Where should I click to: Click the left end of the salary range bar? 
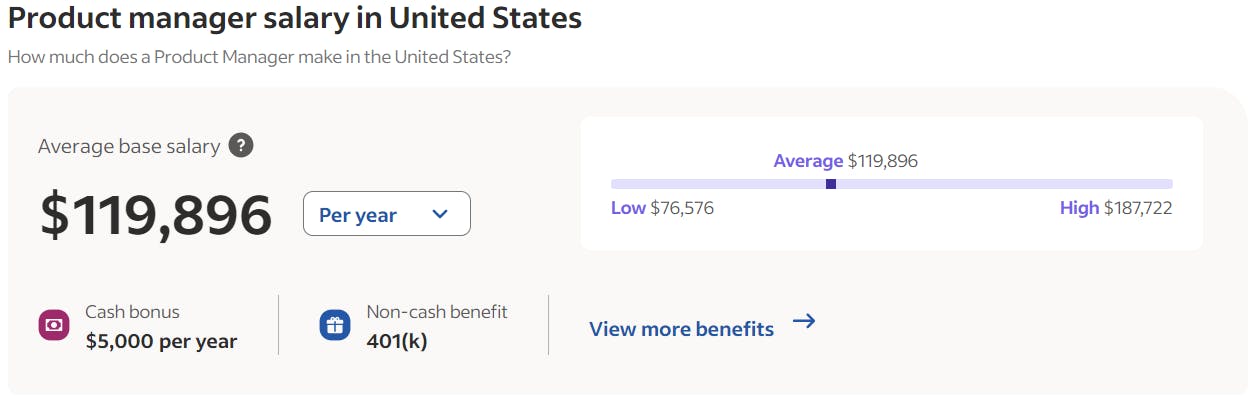[x=615, y=184]
